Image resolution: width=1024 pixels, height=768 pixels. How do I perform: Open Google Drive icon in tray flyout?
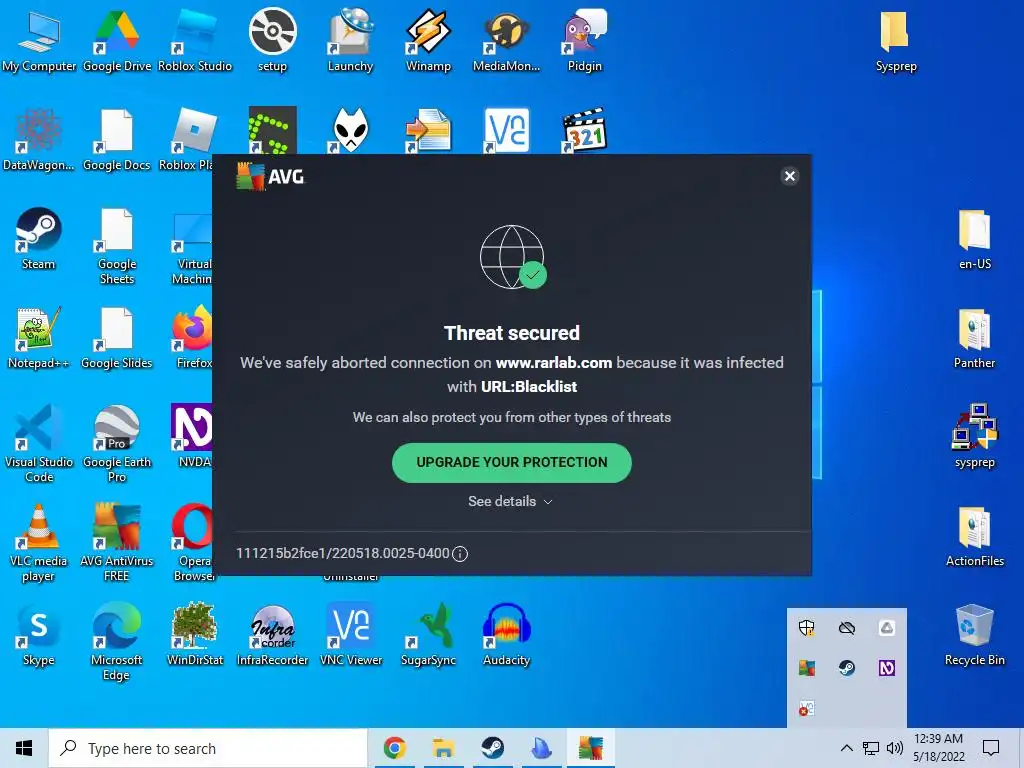pos(887,628)
